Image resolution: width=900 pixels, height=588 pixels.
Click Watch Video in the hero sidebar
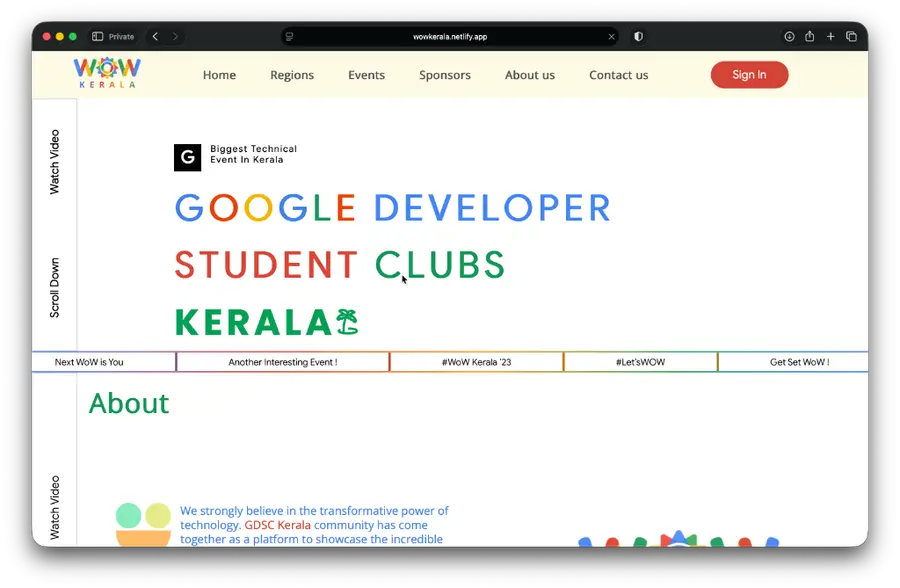point(55,162)
